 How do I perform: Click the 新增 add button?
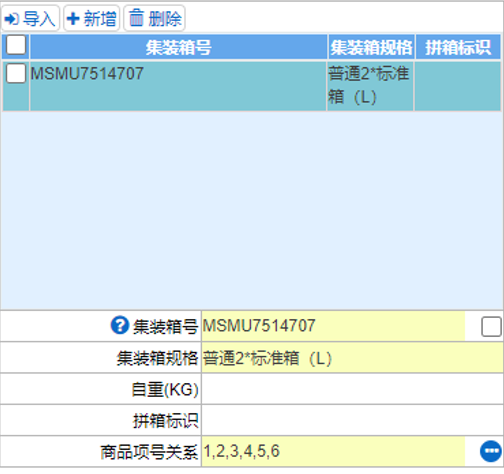coord(91,18)
